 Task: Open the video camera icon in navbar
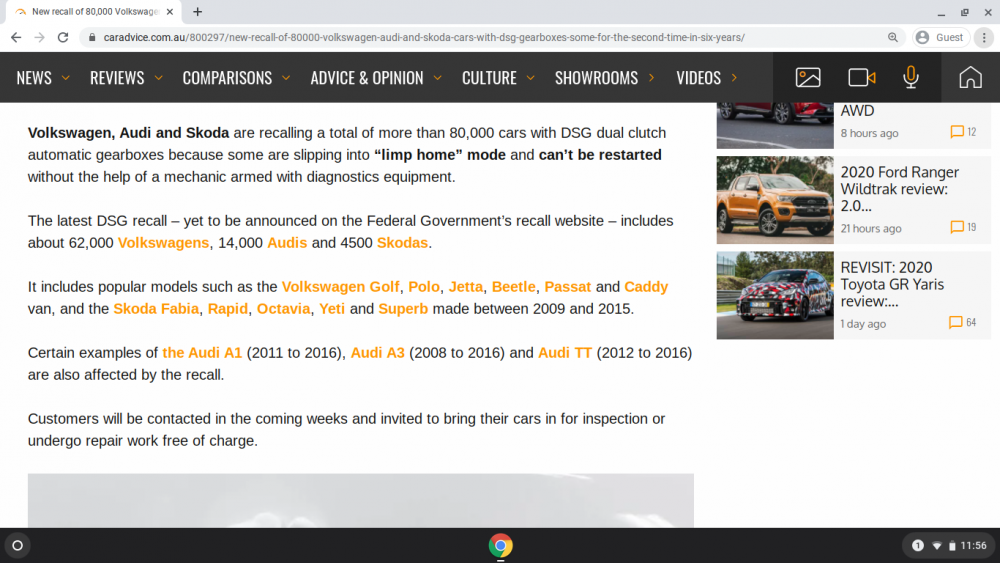click(x=862, y=78)
